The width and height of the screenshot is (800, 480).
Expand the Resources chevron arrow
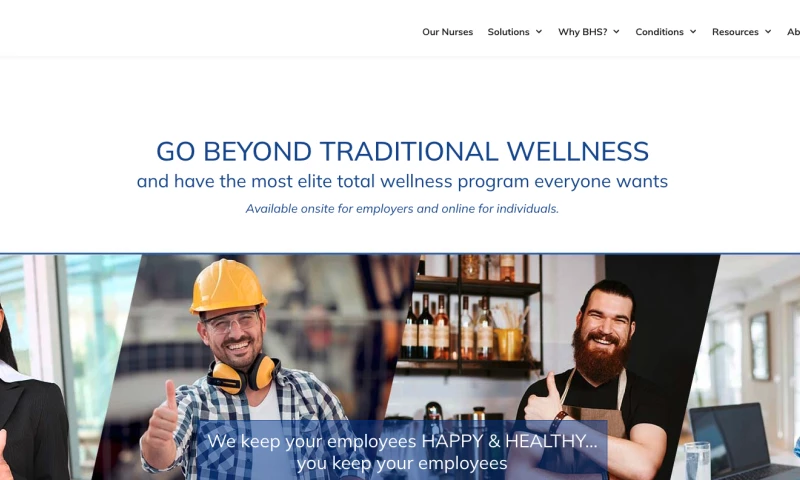tap(768, 32)
